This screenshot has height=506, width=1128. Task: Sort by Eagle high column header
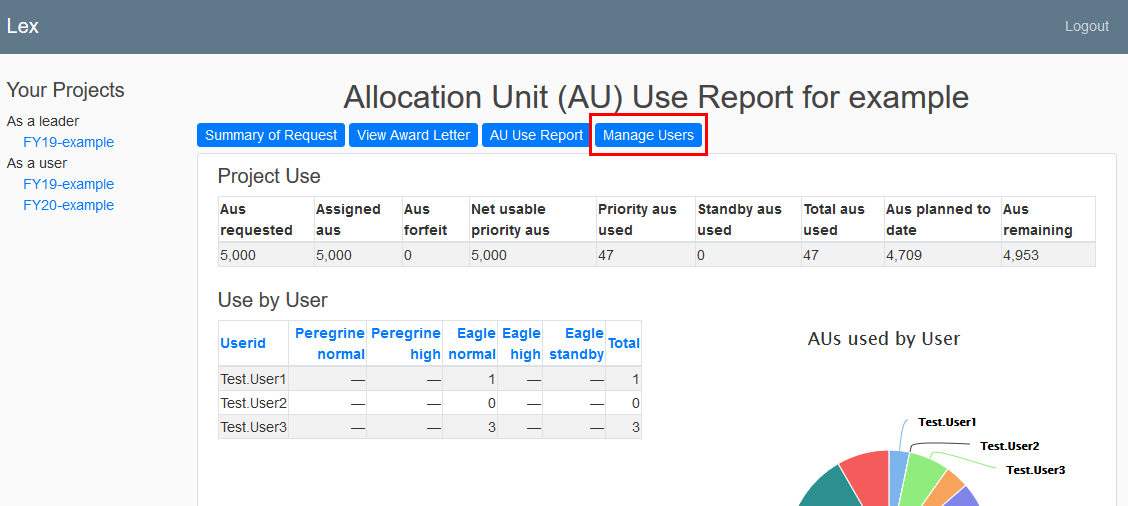[x=521, y=343]
